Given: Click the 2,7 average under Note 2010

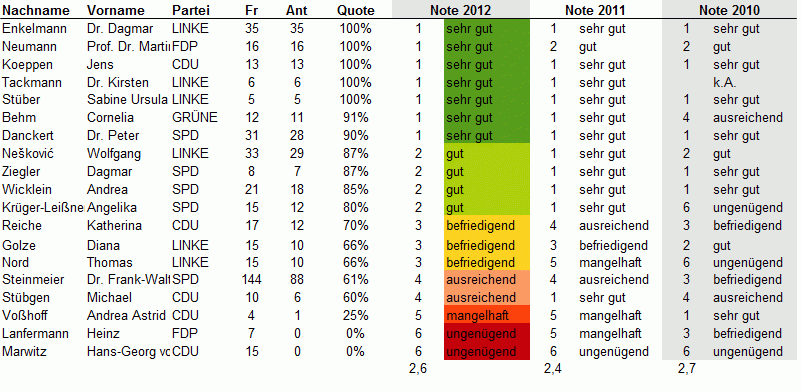Looking at the screenshot, I should click(686, 368).
